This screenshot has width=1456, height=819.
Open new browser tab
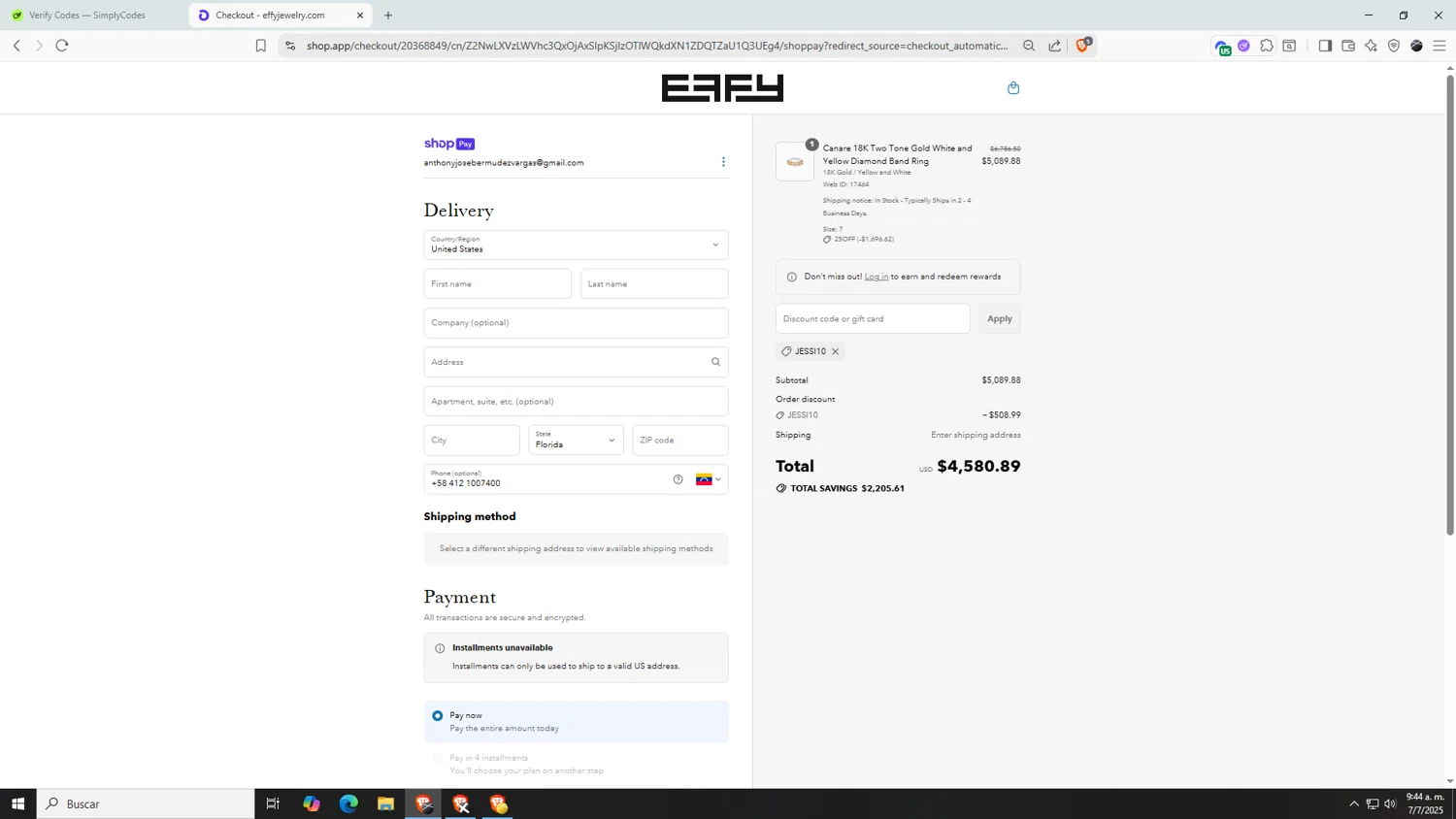click(388, 16)
